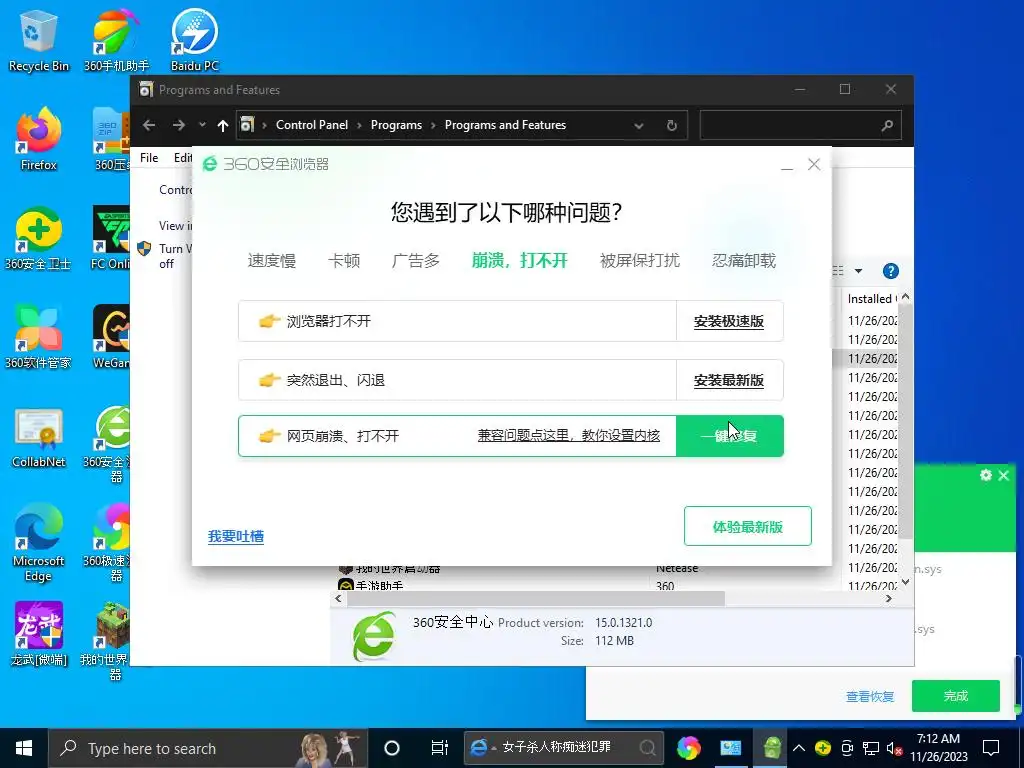Click Programs breadcrumb in address bar
The height and width of the screenshot is (768, 1024).
pyautogui.click(x=396, y=125)
